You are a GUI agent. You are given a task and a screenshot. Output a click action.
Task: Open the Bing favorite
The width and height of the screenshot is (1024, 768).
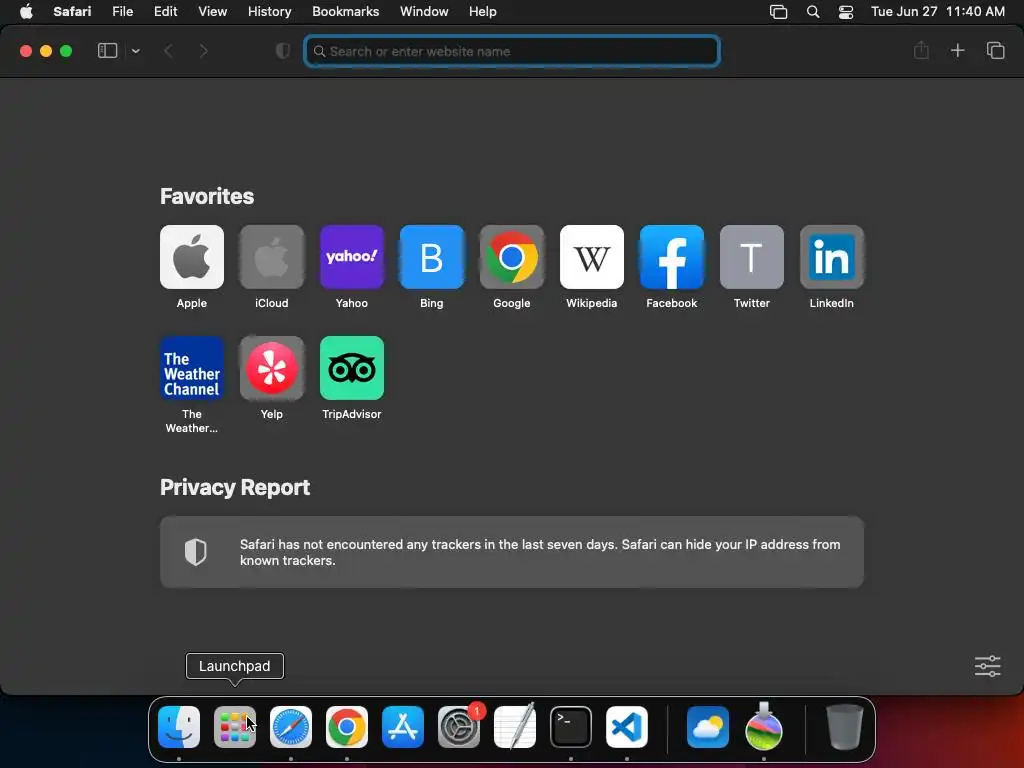click(x=432, y=257)
